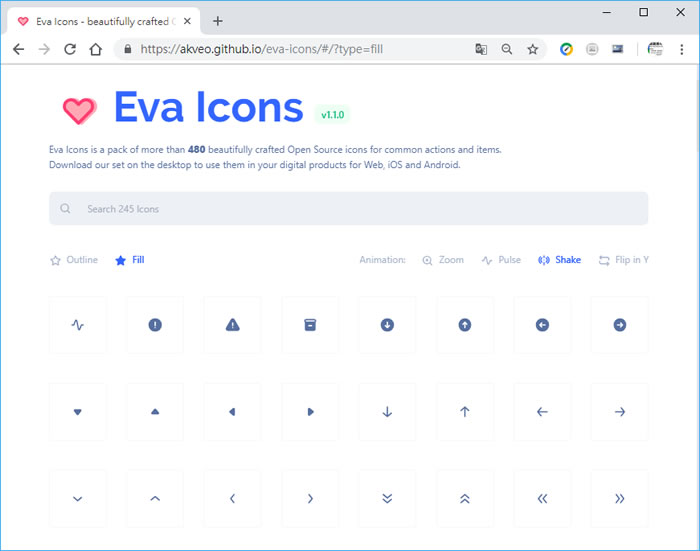Click the Eva Icons heading
The image size is (700, 551).
tap(208, 107)
